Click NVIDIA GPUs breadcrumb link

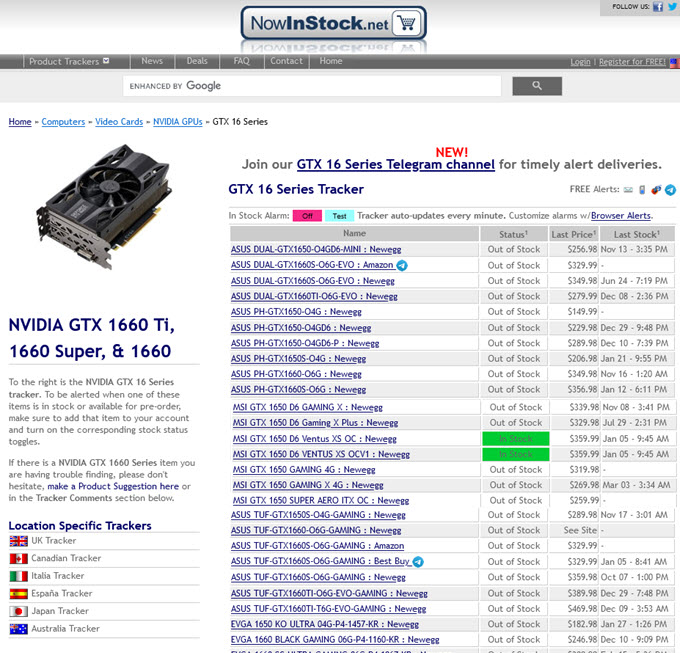[x=178, y=122]
